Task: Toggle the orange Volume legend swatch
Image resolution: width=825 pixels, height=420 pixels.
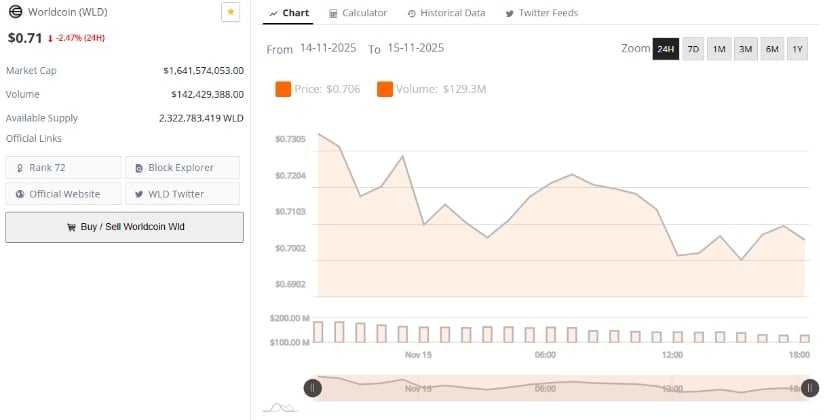Action: point(385,89)
